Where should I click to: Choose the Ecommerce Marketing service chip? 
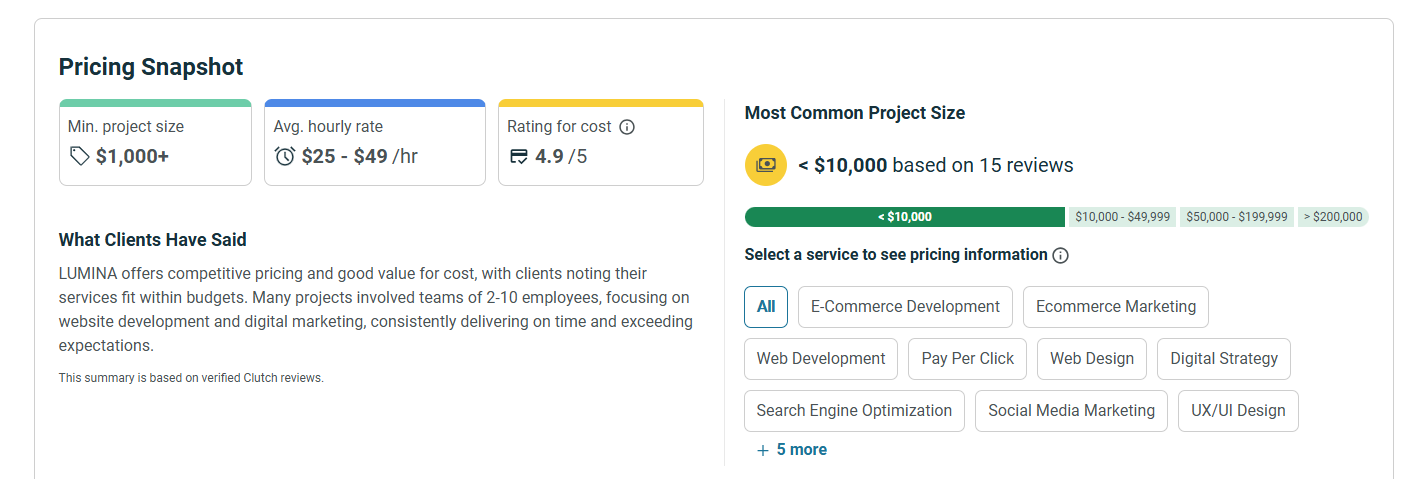pos(1115,307)
